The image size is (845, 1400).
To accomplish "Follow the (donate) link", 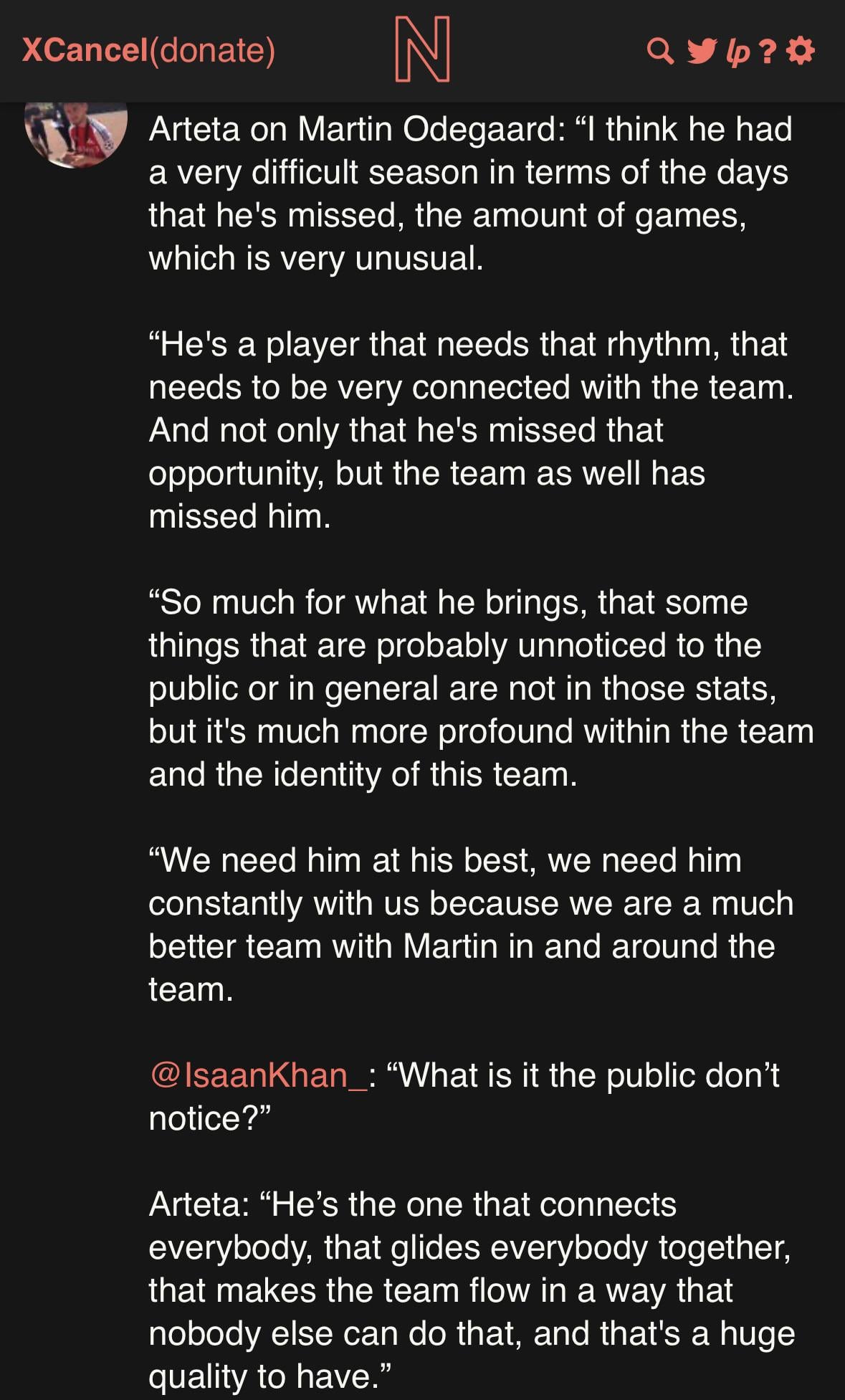I will [x=212, y=50].
